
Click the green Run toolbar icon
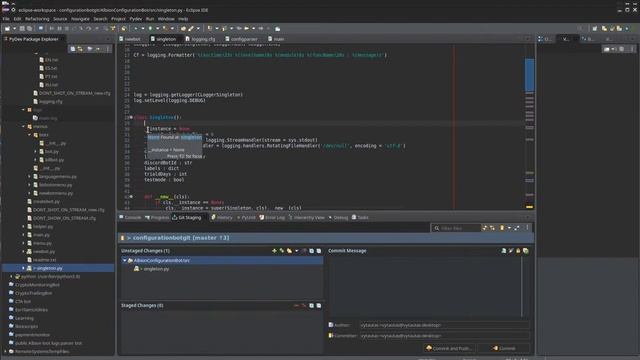click(150, 29)
